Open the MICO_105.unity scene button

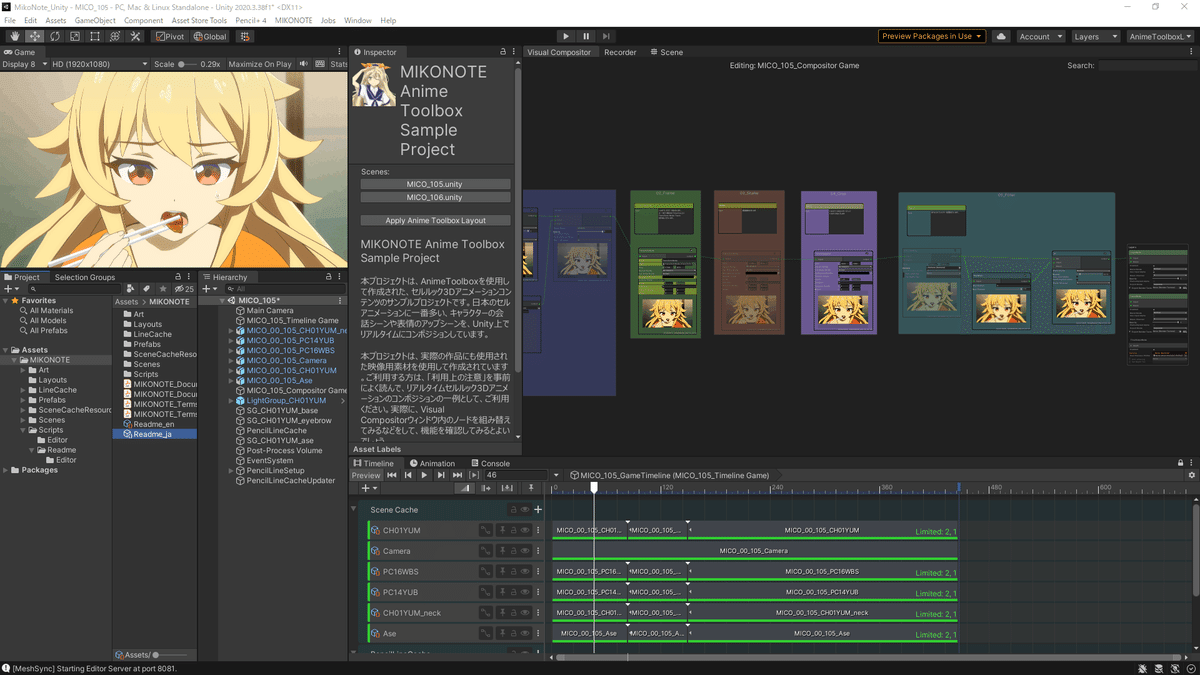[x=435, y=184]
